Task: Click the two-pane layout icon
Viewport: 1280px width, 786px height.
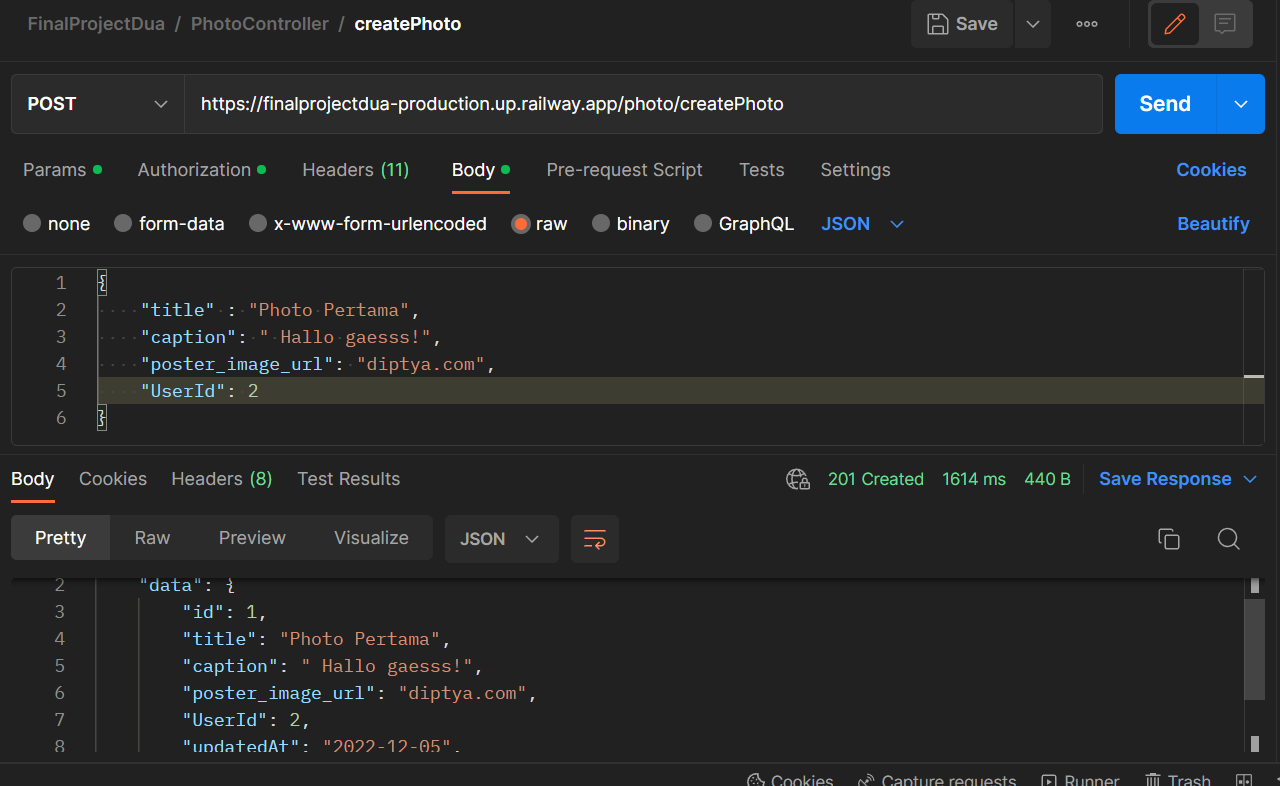Action: click(1244, 780)
